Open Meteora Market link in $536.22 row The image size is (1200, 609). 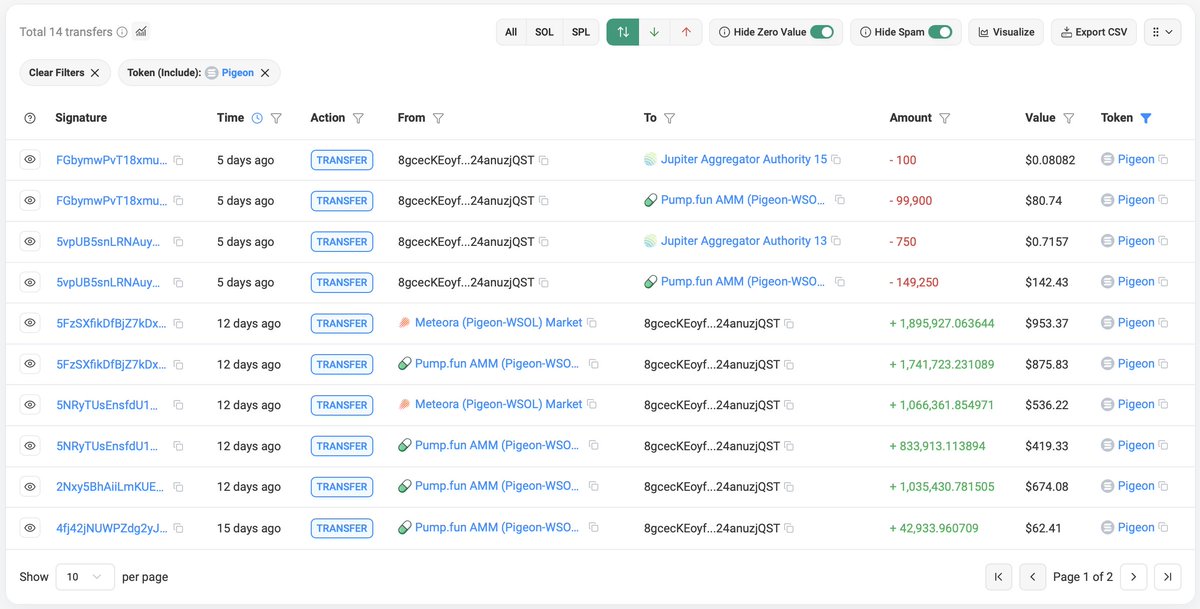pyautogui.click(x=498, y=404)
